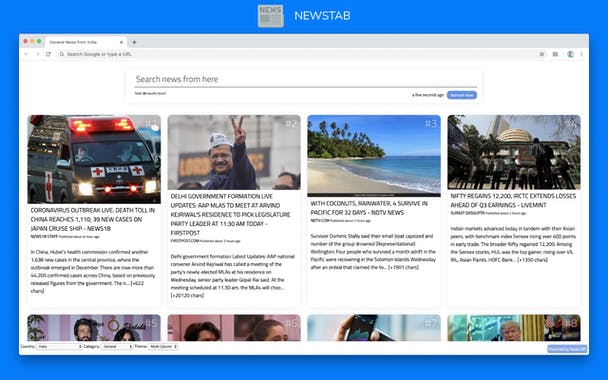Open the With Coconuts, Rainwater headline
The width and height of the screenshot is (608, 380).
tap(369, 208)
